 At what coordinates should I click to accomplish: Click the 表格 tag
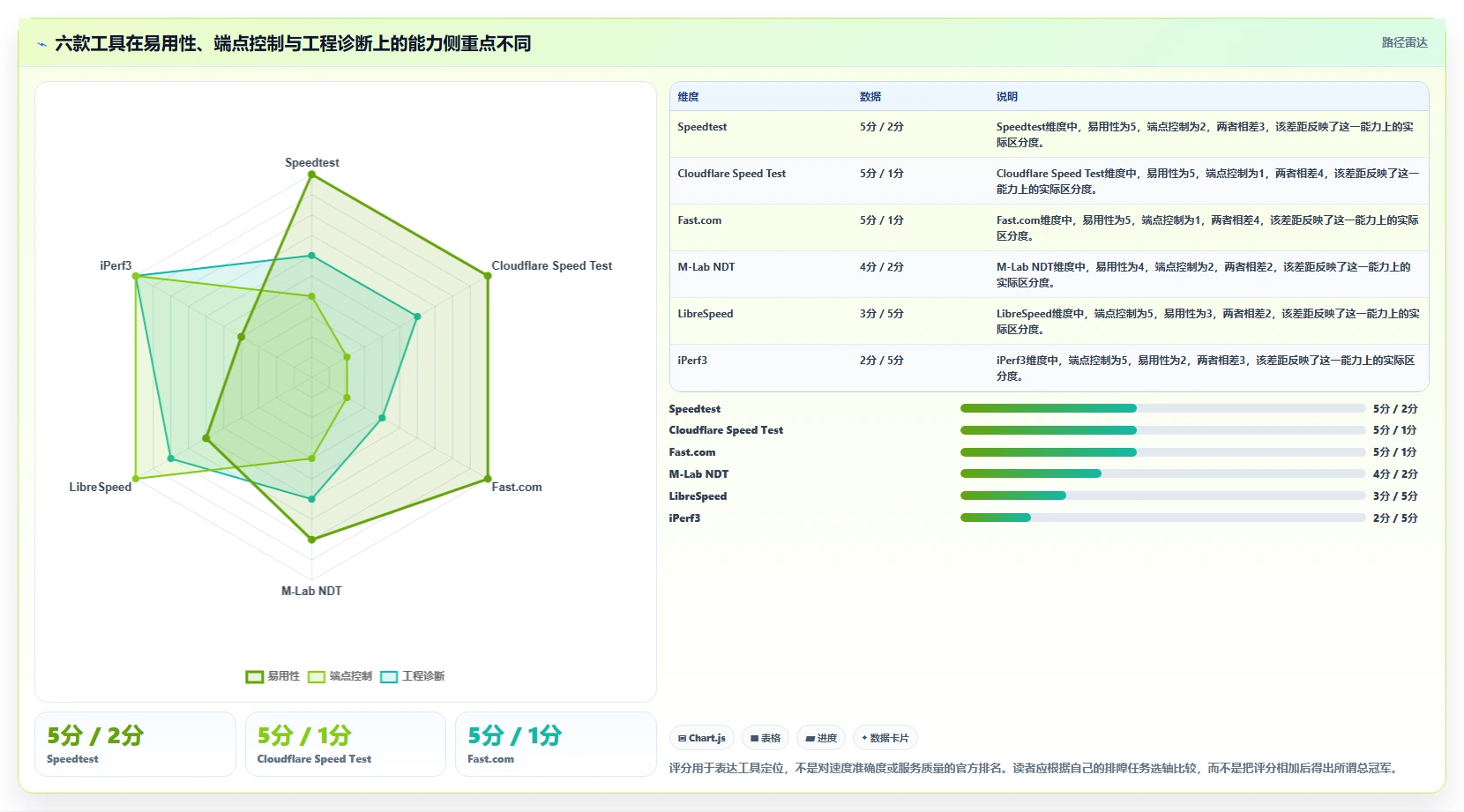766,738
